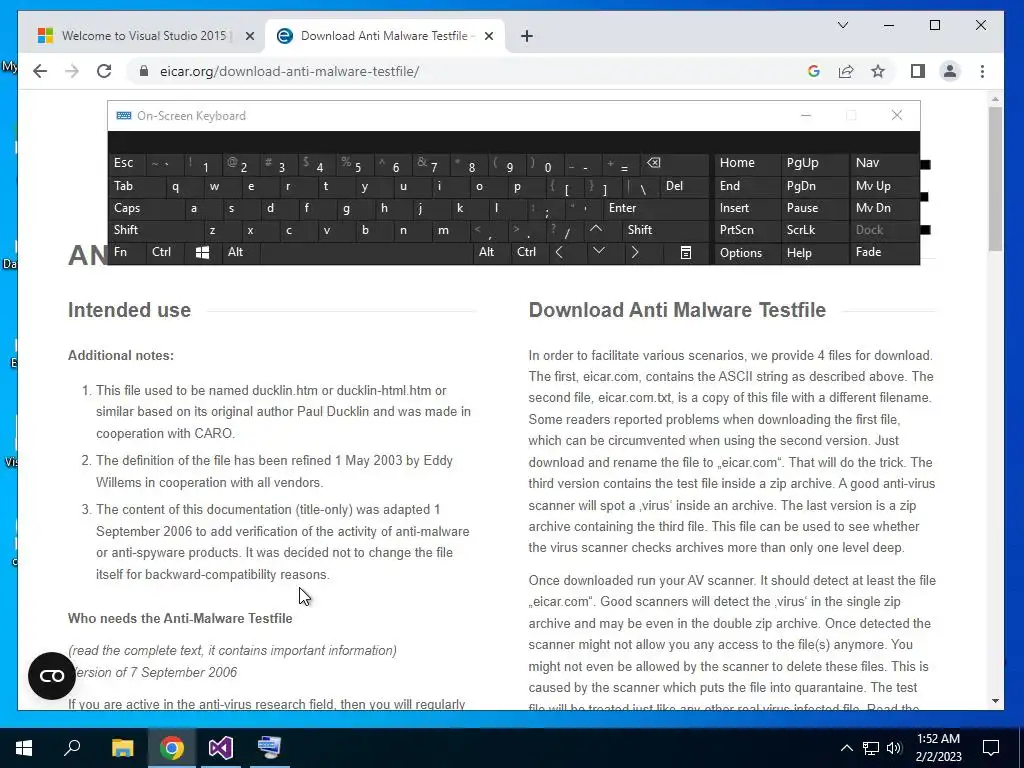Open Chrome three-dot menu
This screenshot has height=768, width=1024.
coord(982,71)
